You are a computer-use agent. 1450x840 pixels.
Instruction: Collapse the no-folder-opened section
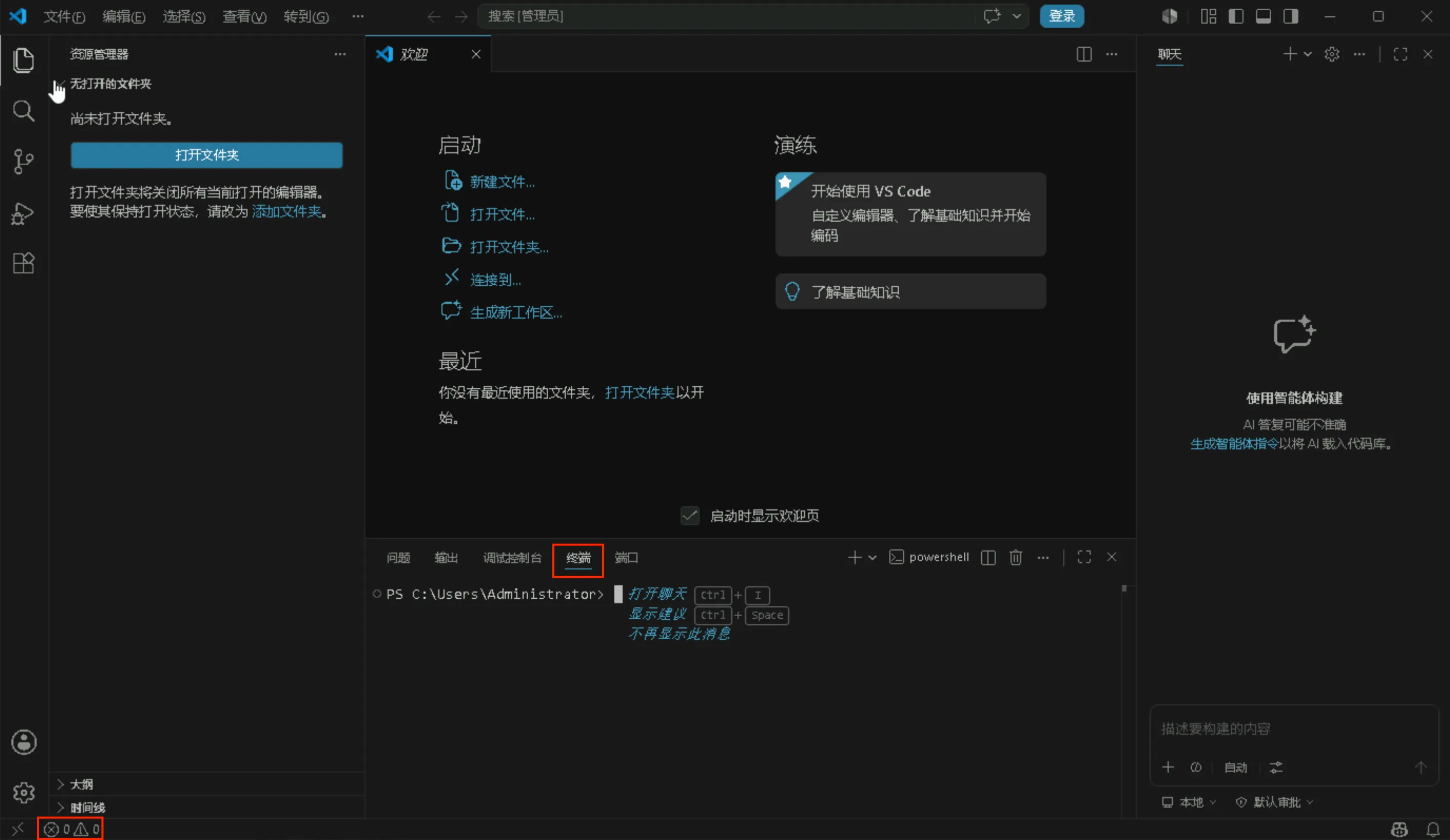tap(111, 84)
